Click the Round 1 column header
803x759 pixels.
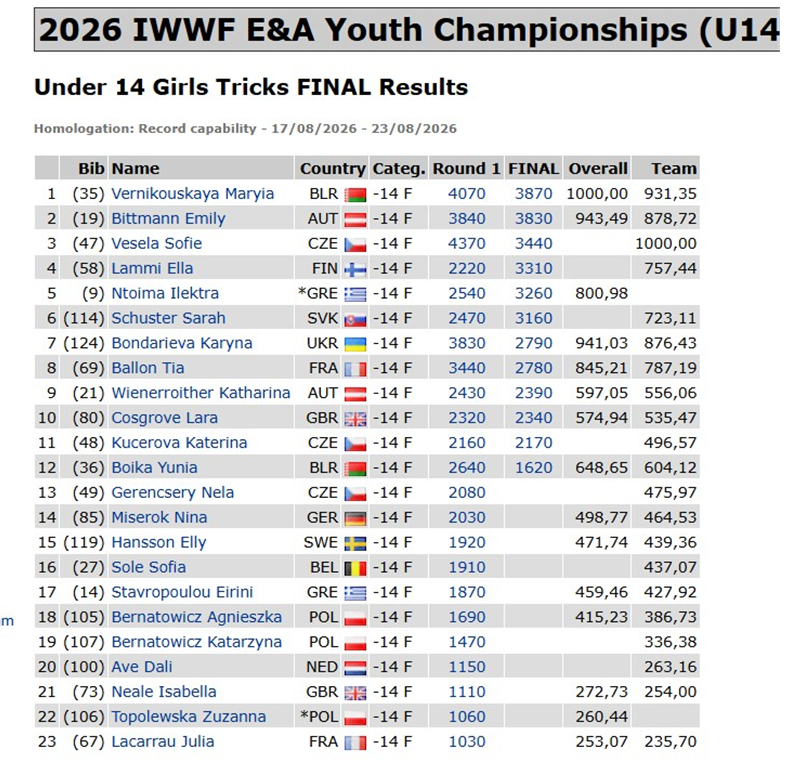467,168
